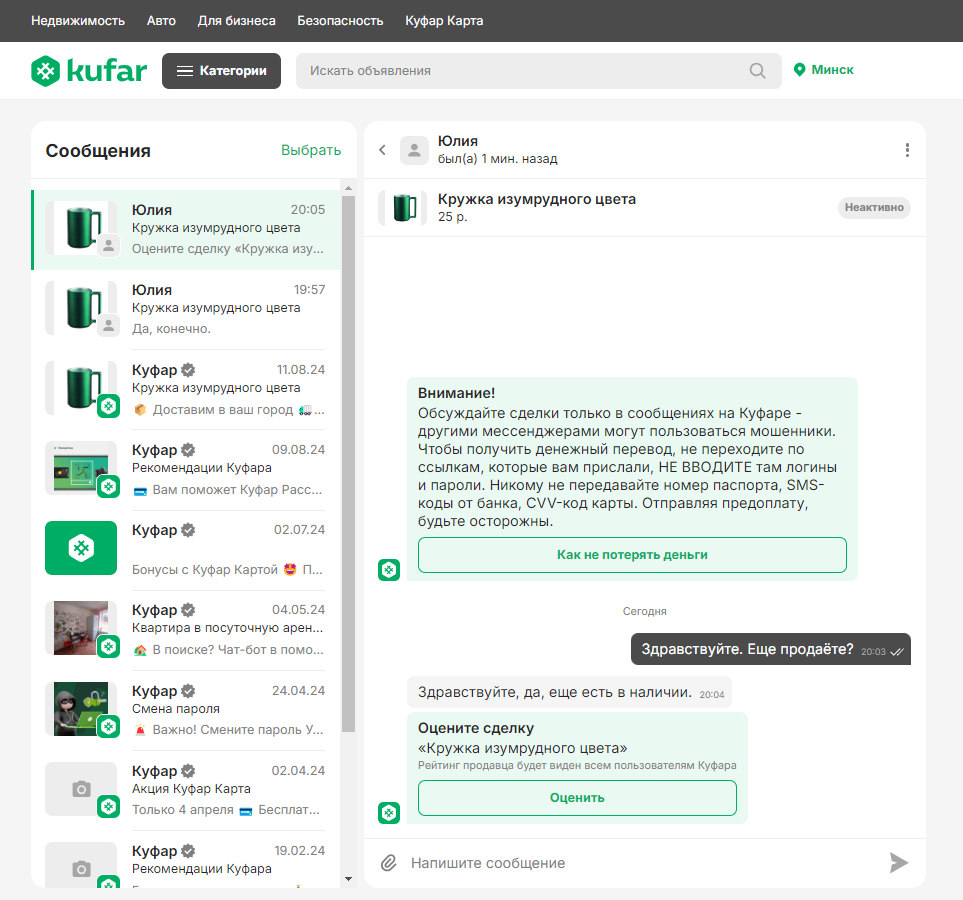Click Юлия's avatar in the chat header
This screenshot has height=900, width=963.
[x=415, y=150]
